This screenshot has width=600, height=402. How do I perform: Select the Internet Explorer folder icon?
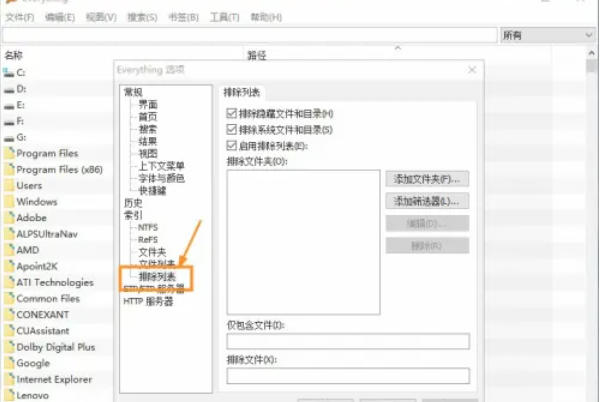point(8,379)
